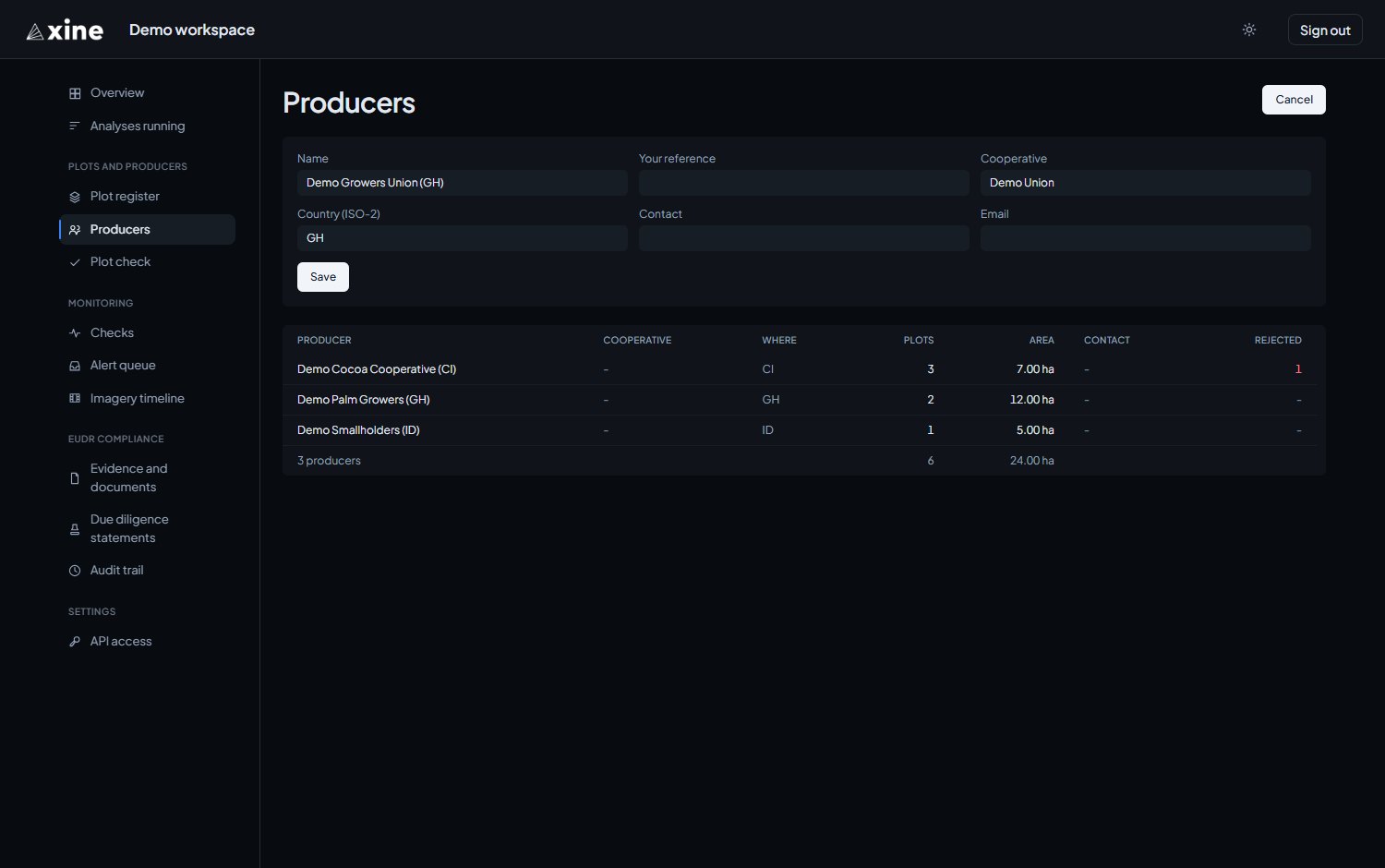Open Imagery timeline page
Viewport: 1385px width, 868px height.
[x=148, y=399]
